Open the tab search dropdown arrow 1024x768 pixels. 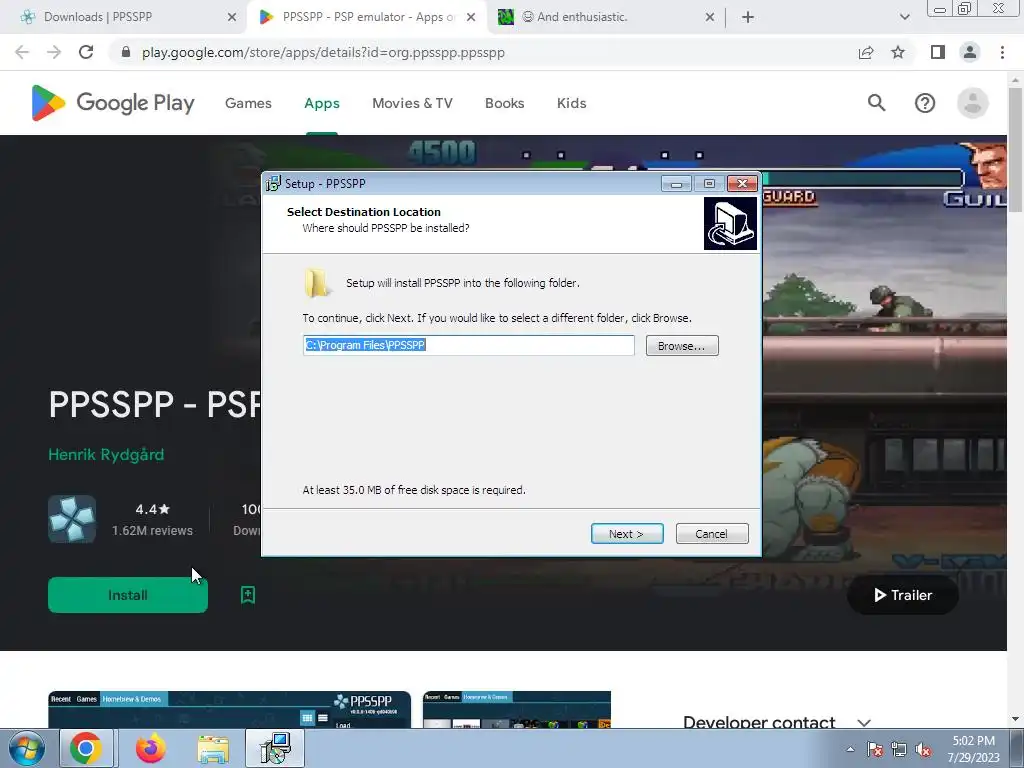click(904, 17)
